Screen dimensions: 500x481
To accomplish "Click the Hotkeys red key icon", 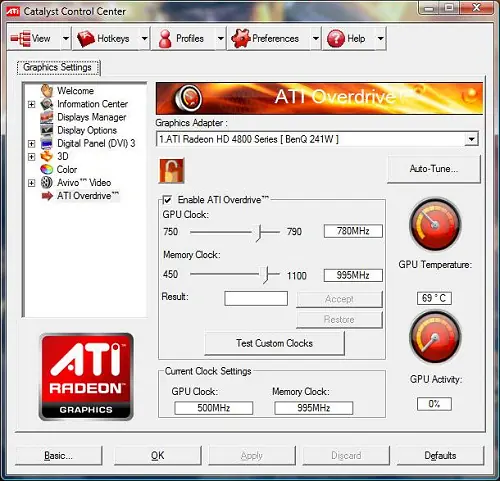I will [x=86, y=39].
